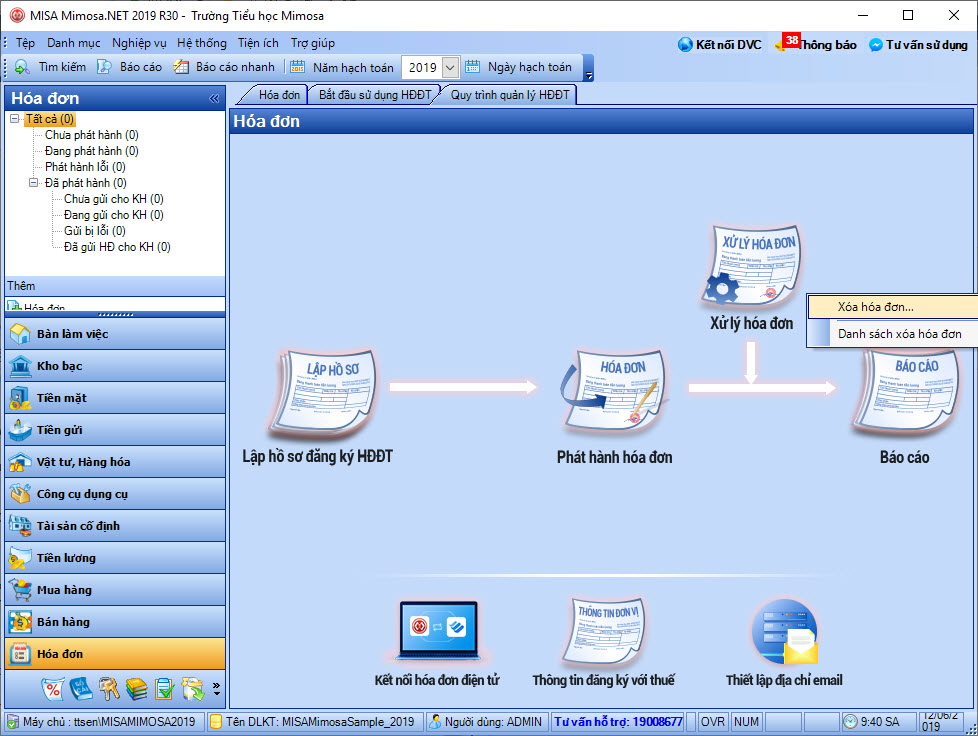Open the Trợ giúp menu
This screenshot has height=736, width=978.
click(312, 43)
